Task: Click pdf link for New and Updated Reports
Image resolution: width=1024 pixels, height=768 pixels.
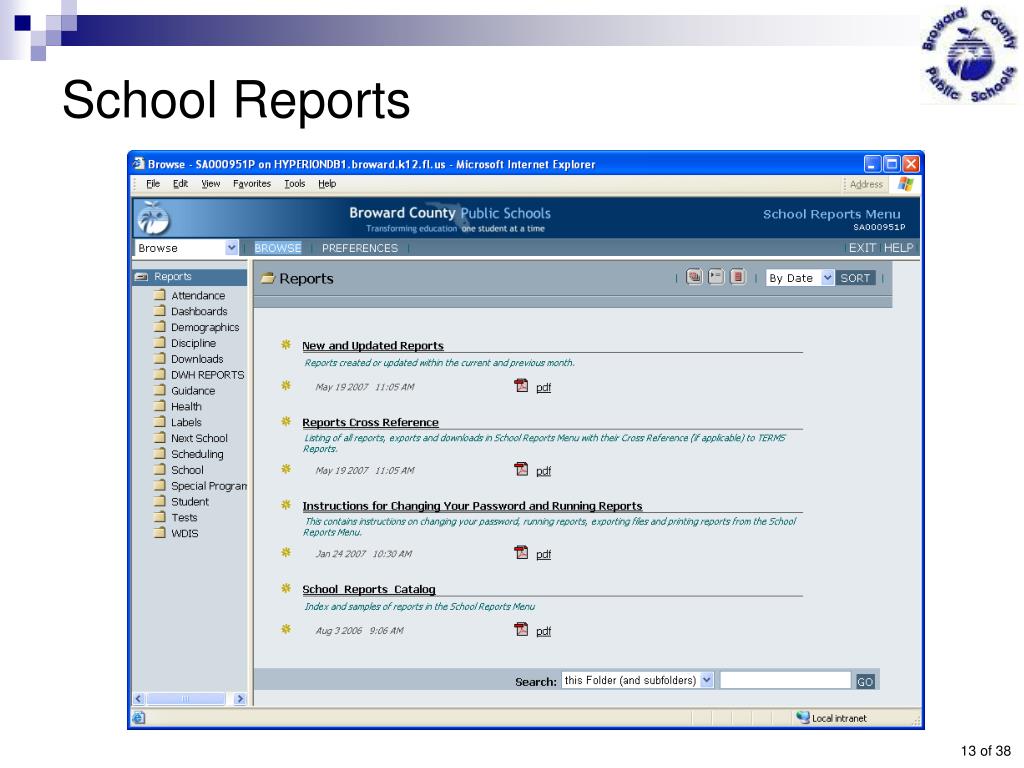Action: [x=543, y=387]
